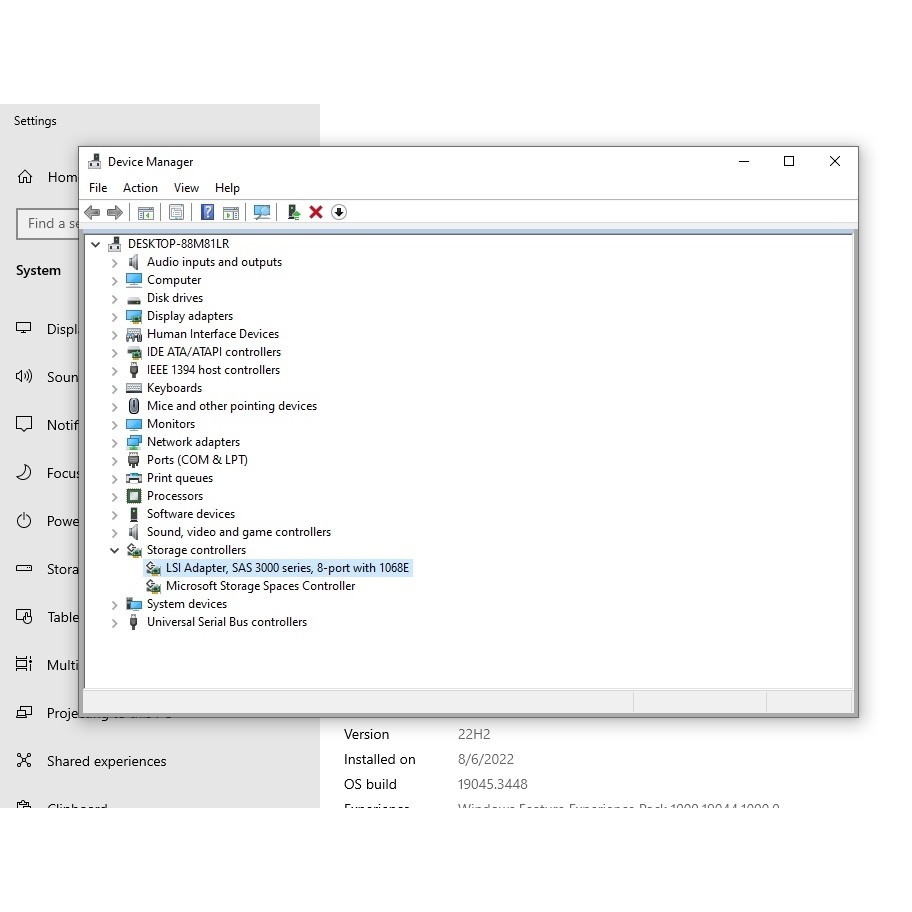This screenshot has height=912, width=912.
Task: Click the Find a setting search box
Action: 48,223
